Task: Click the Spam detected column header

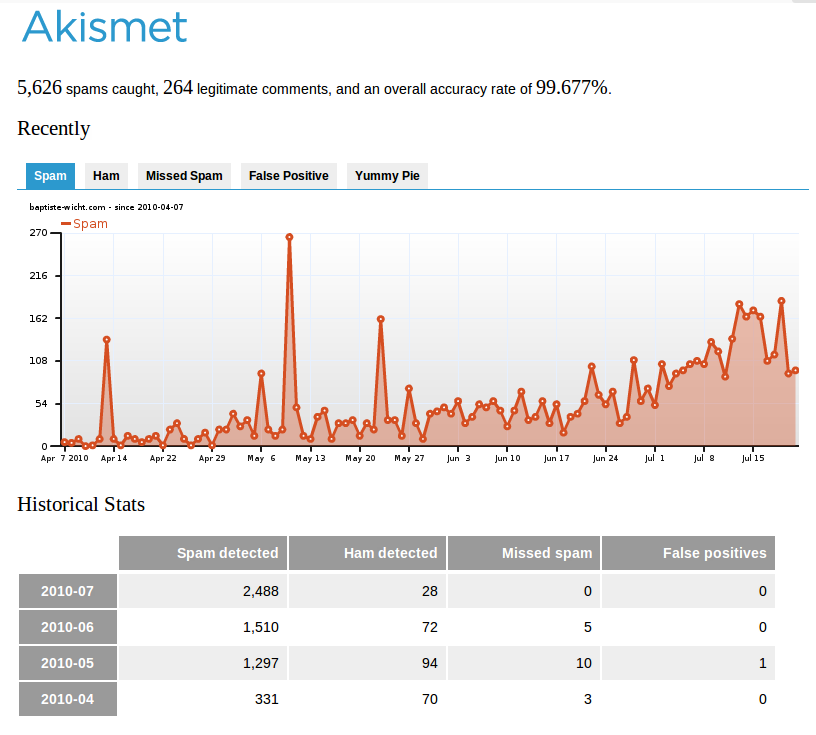Action: (203, 553)
